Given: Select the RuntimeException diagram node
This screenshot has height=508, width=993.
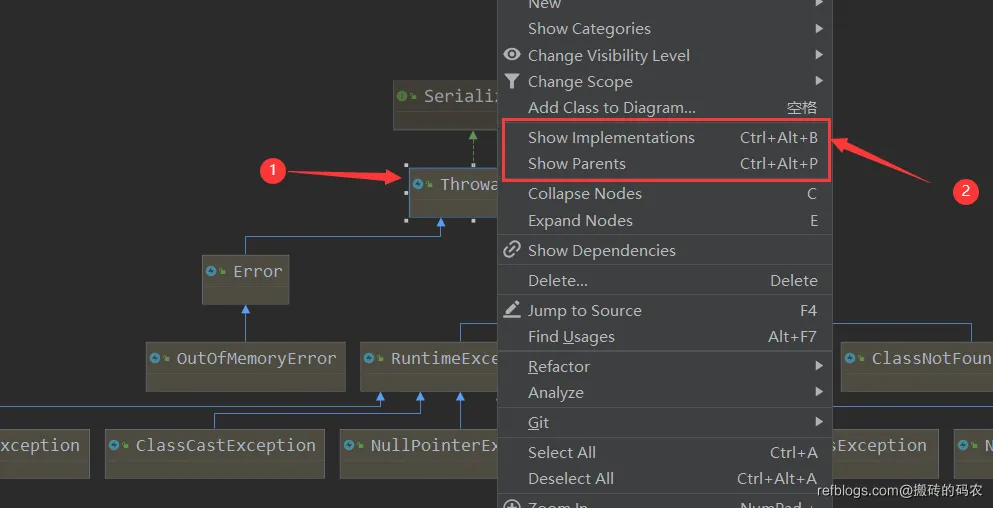Looking at the screenshot, I should click(432, 359).
